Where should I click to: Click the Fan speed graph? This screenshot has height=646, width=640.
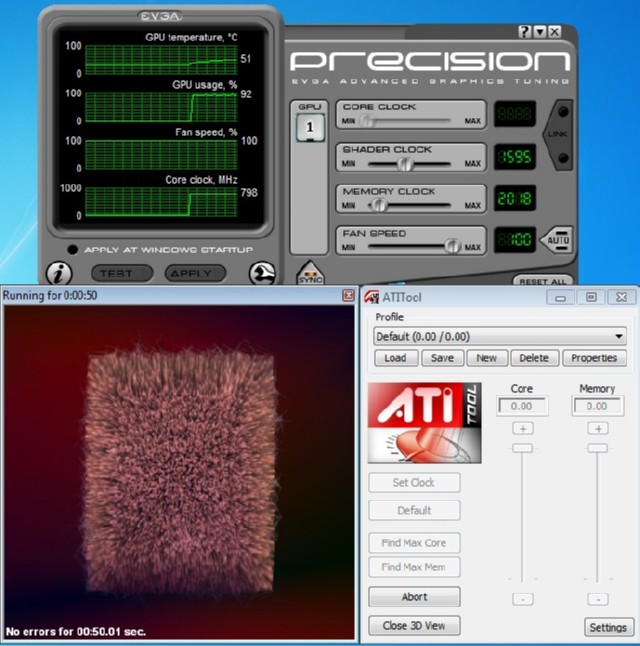[x=161, y=154]
